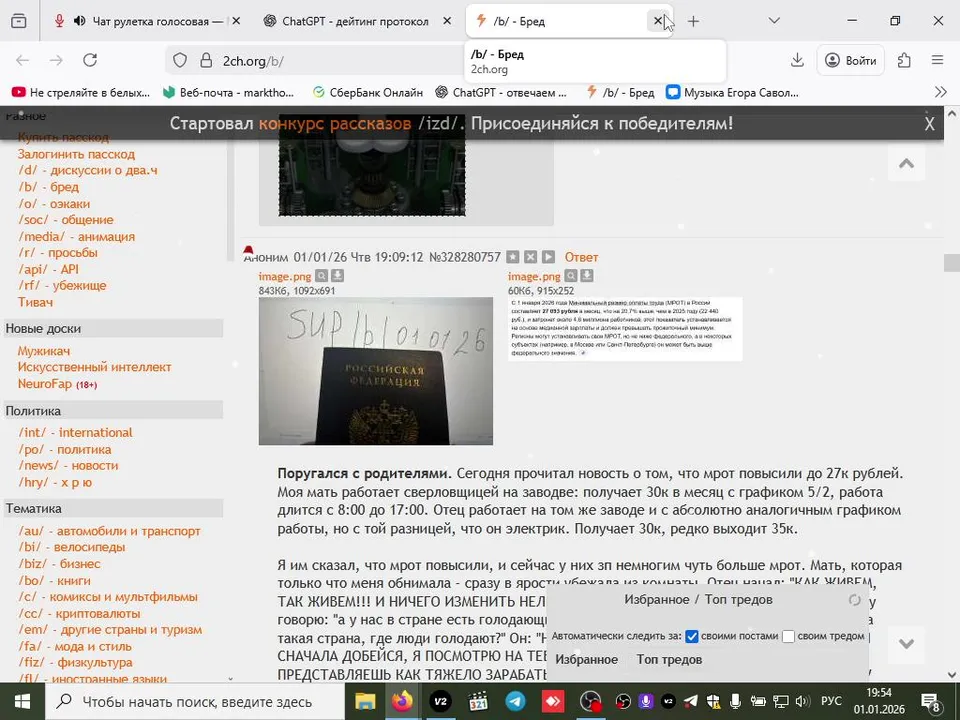The image size is (960, 720).
Task: Go back to the previous page
Action: click(x=23, y=60)
